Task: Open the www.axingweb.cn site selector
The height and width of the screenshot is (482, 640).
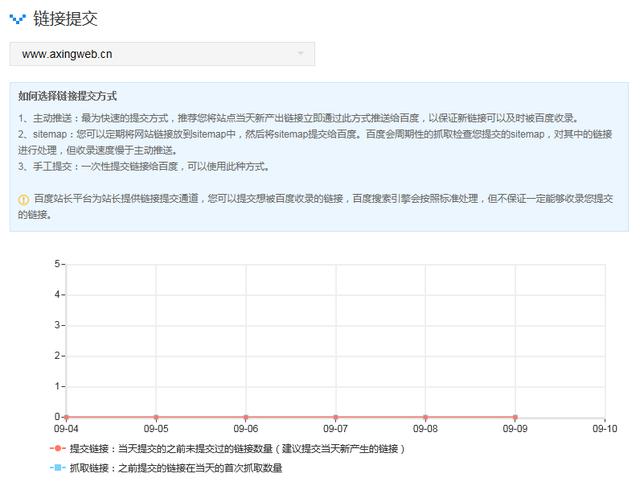Action: tap(160, 54)
